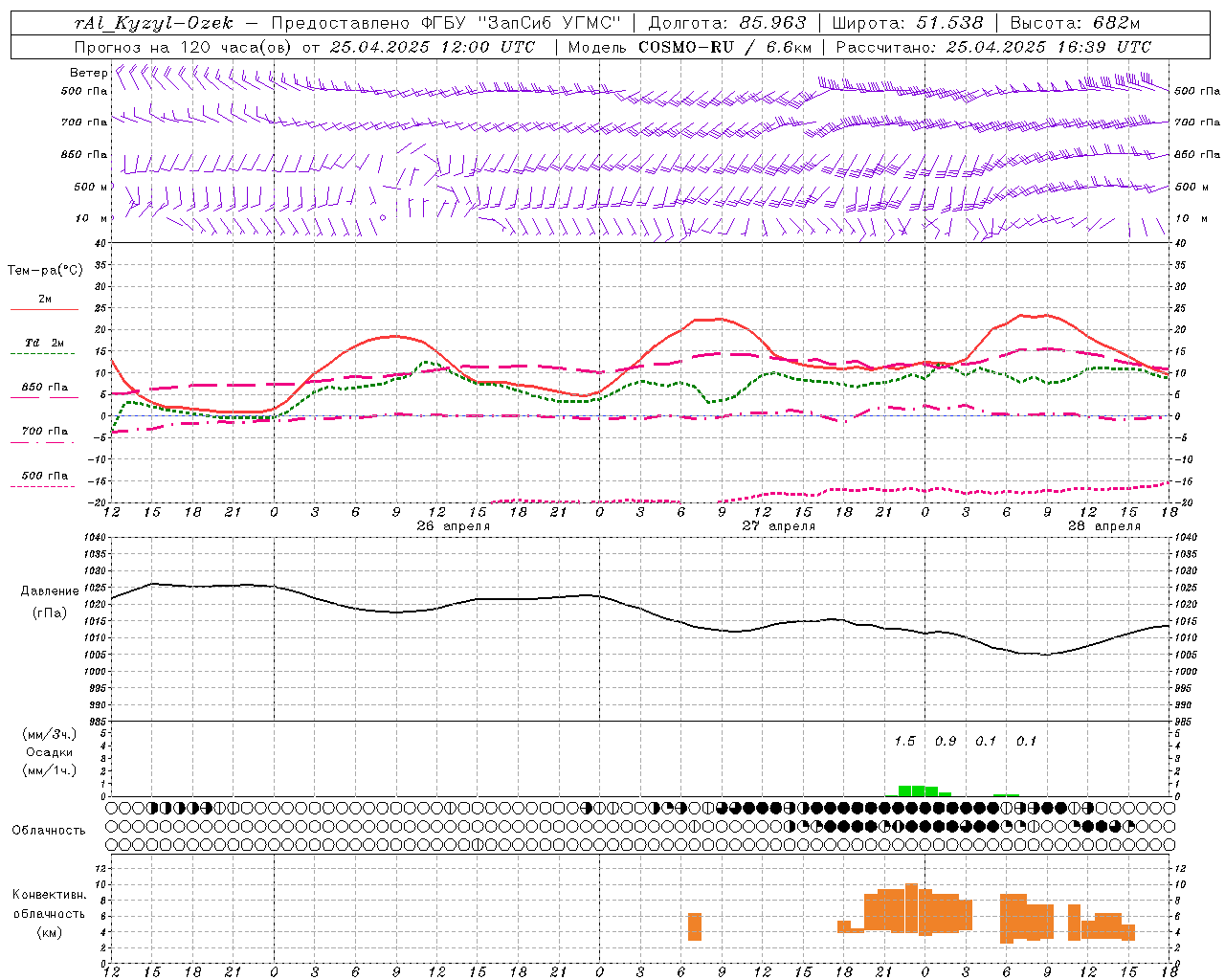This screenshot has height=980, width=1225.
Task: Select the forecast start 25.04.2025 12:00 UTC
Action: 433,47
